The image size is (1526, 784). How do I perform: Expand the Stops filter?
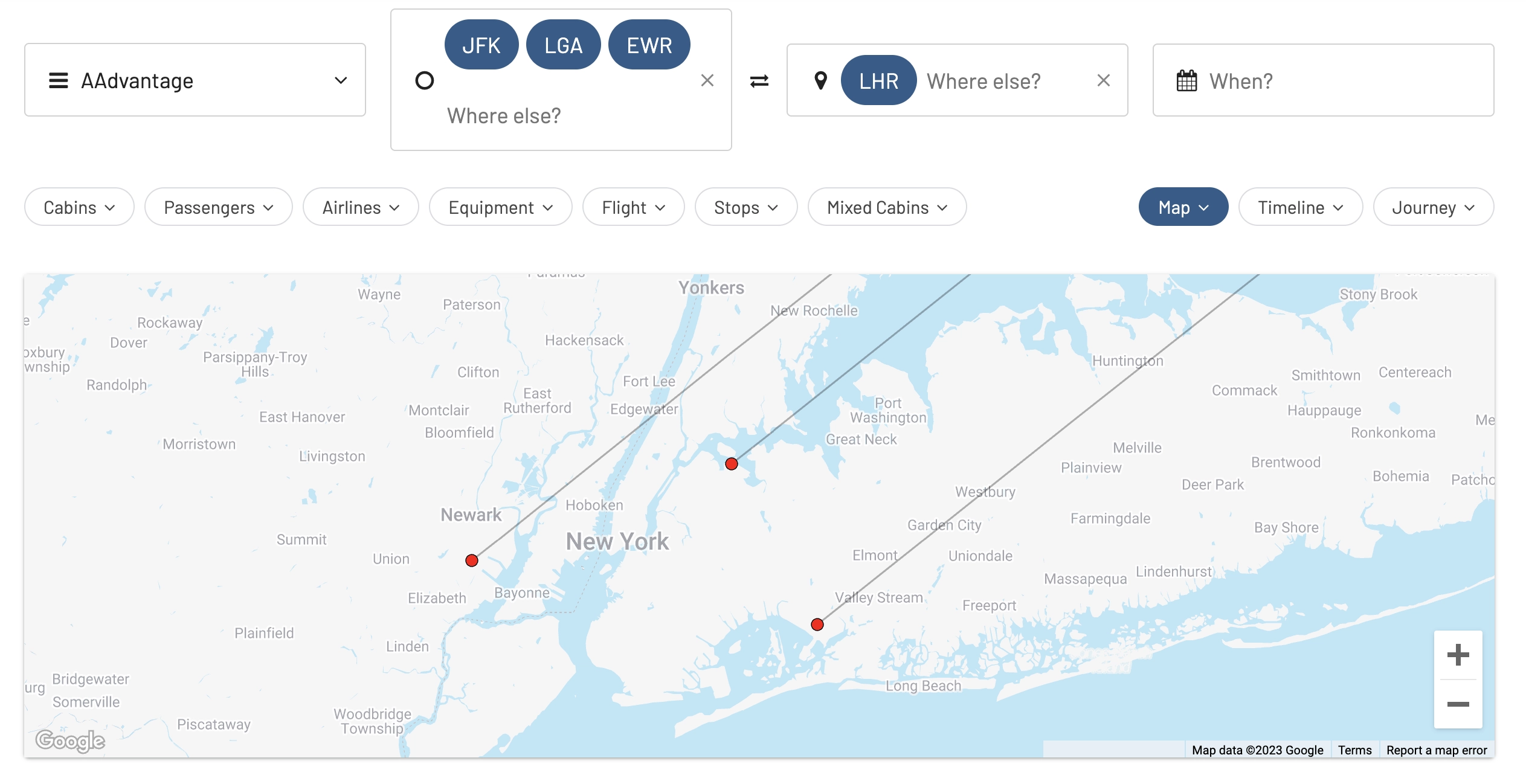point(746,207)
